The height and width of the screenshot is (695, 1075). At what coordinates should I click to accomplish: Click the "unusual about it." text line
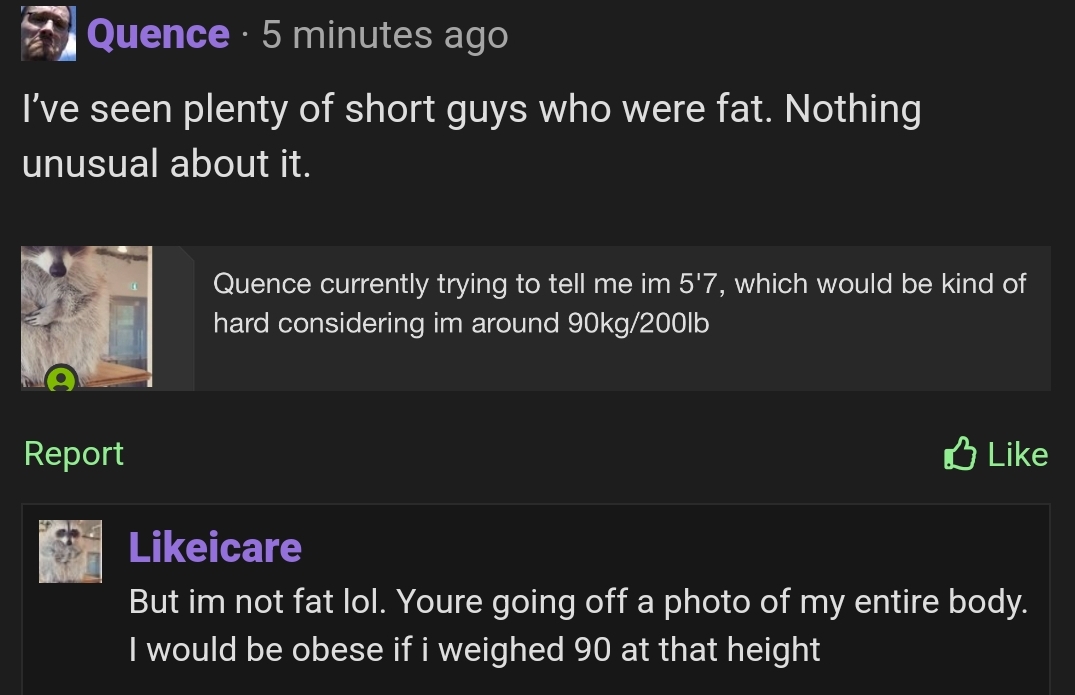tap(167, 163)
